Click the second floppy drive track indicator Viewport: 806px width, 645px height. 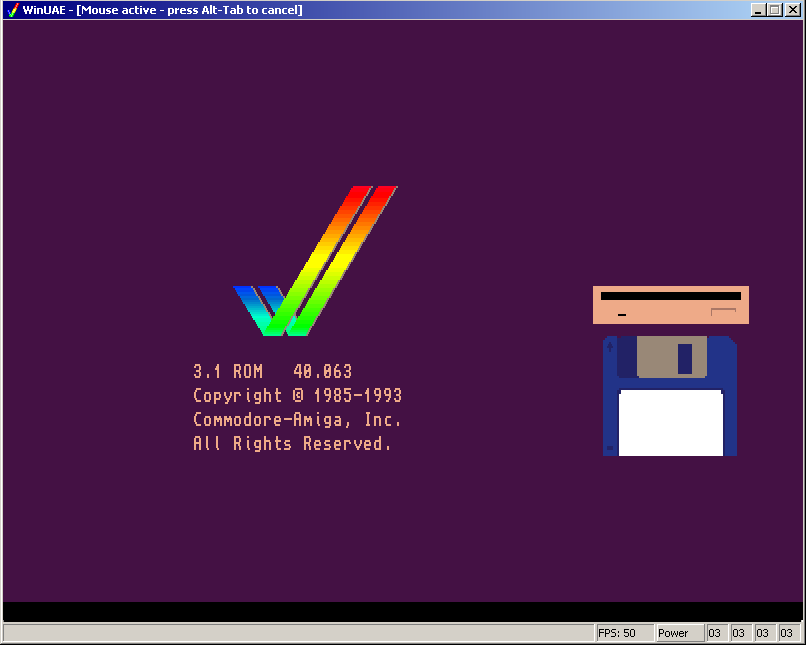pos(739,633)
